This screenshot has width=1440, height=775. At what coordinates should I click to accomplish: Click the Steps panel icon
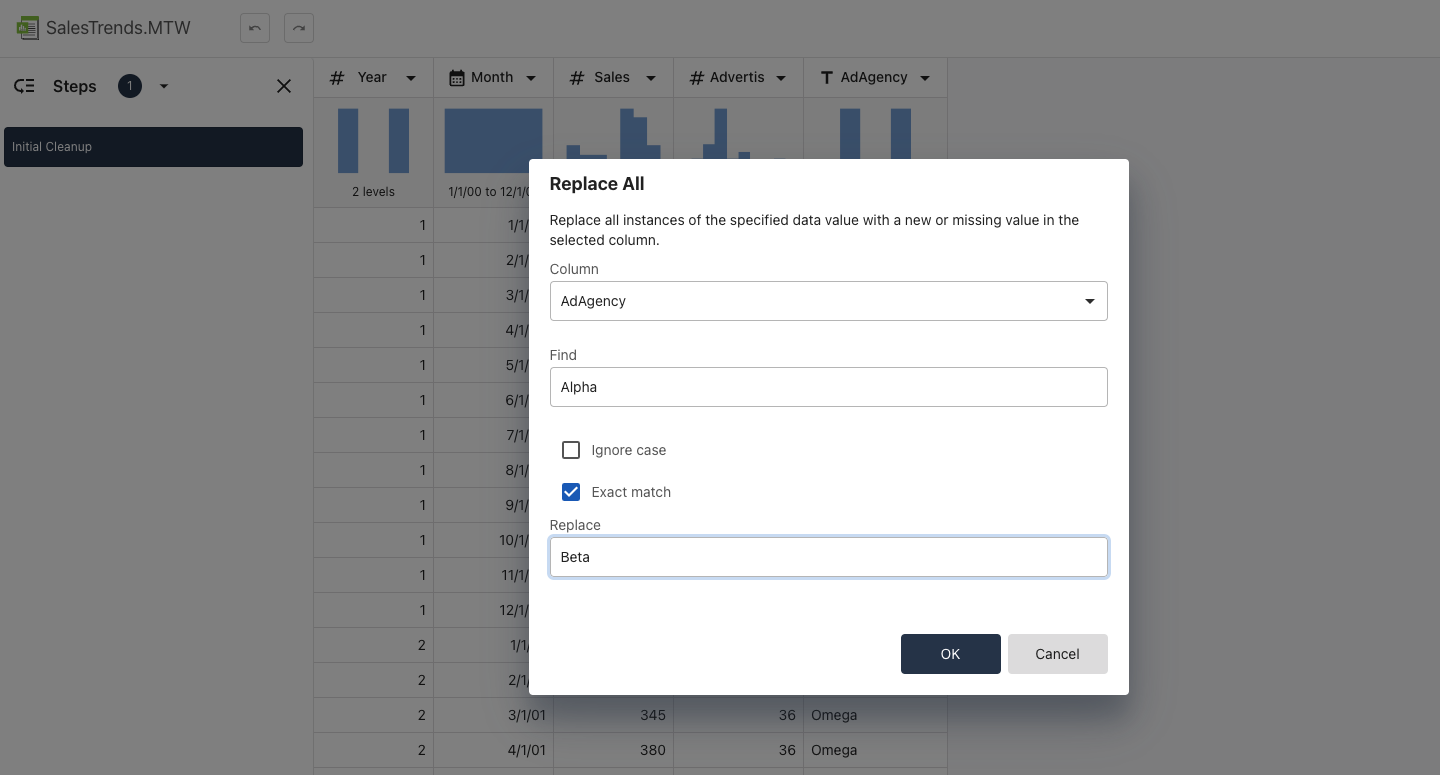coord(23,86)
